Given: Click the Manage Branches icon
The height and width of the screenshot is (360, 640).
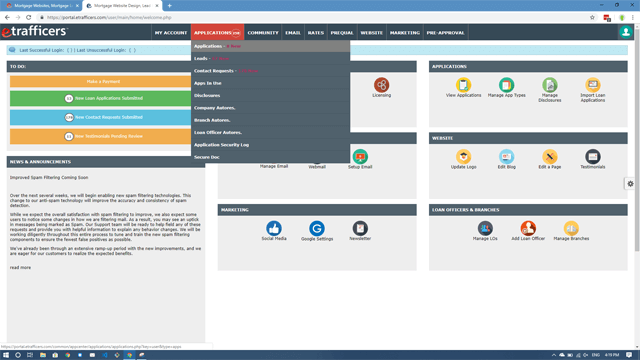Looking at the screenshot, I should tap(571, 228).
